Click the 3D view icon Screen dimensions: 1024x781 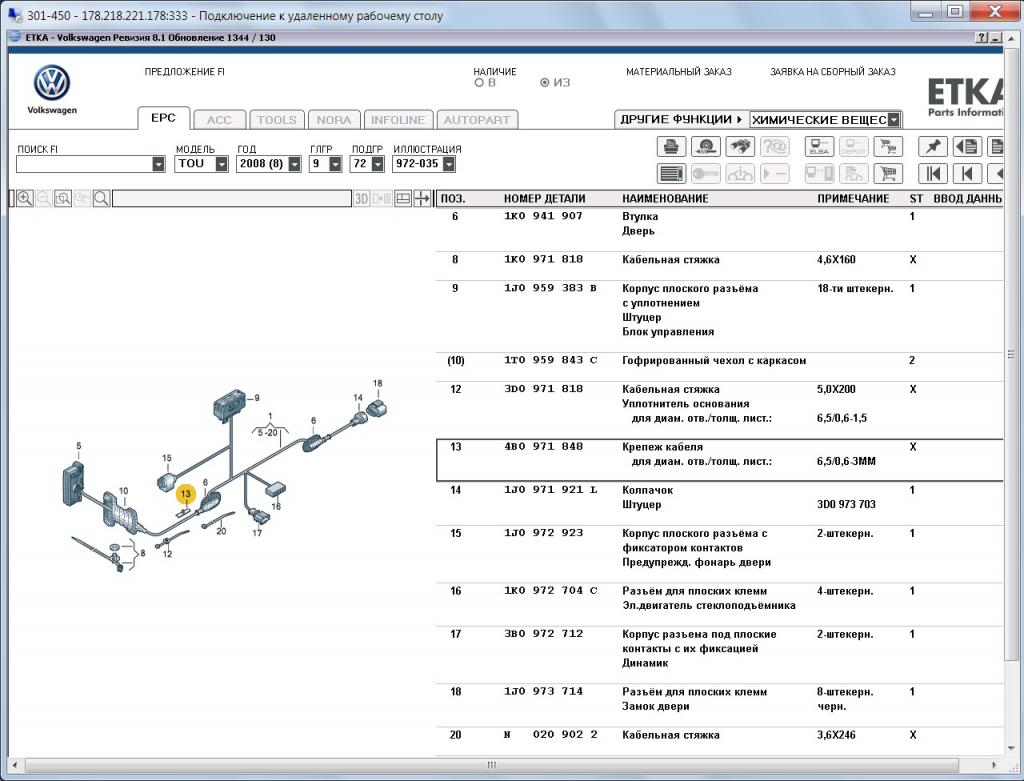(362, 199)
